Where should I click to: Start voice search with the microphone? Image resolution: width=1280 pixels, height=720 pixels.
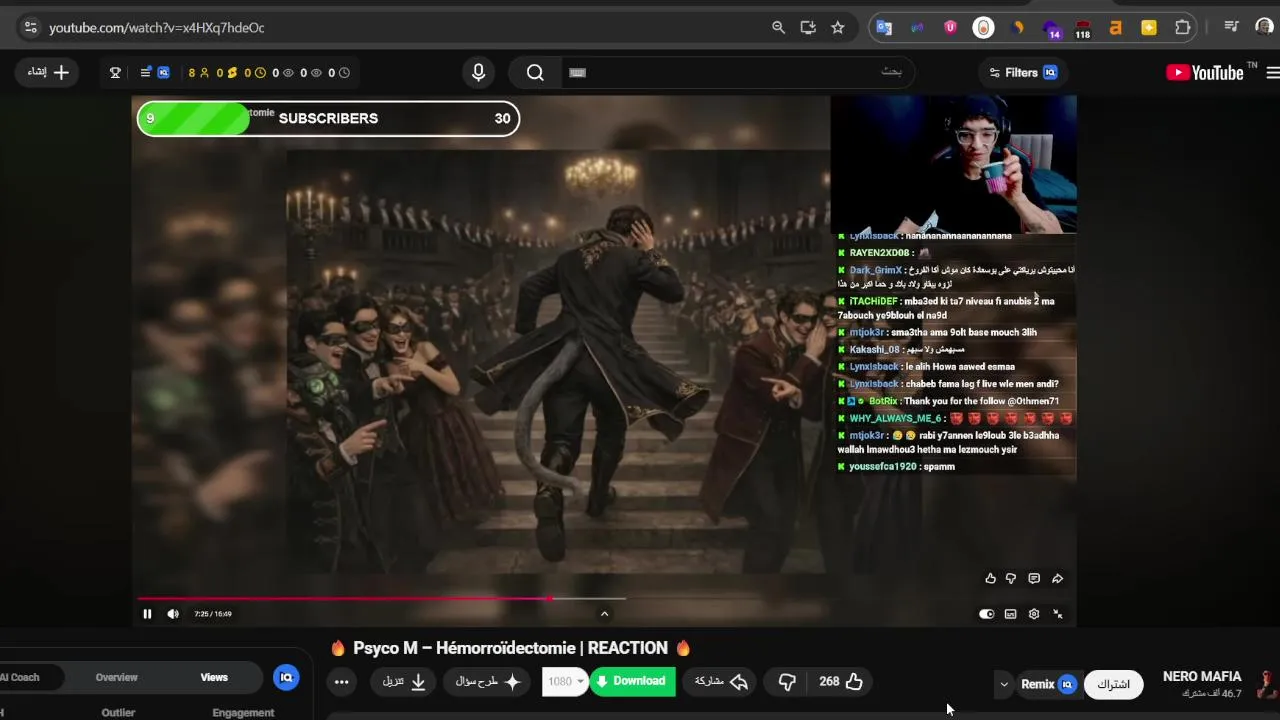478,72
